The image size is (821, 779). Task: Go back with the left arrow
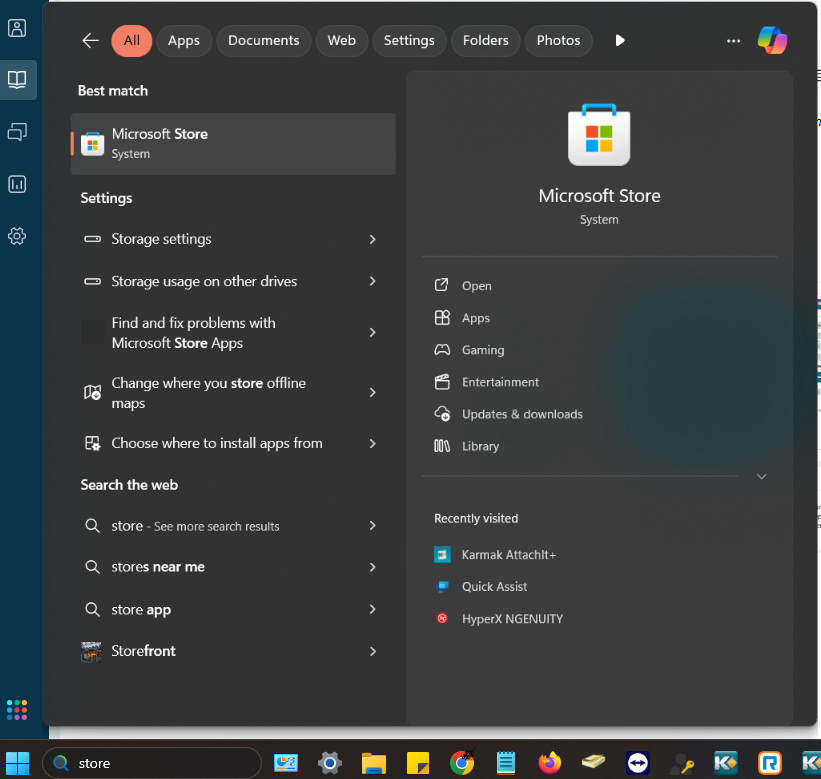[x=90, y=40]
